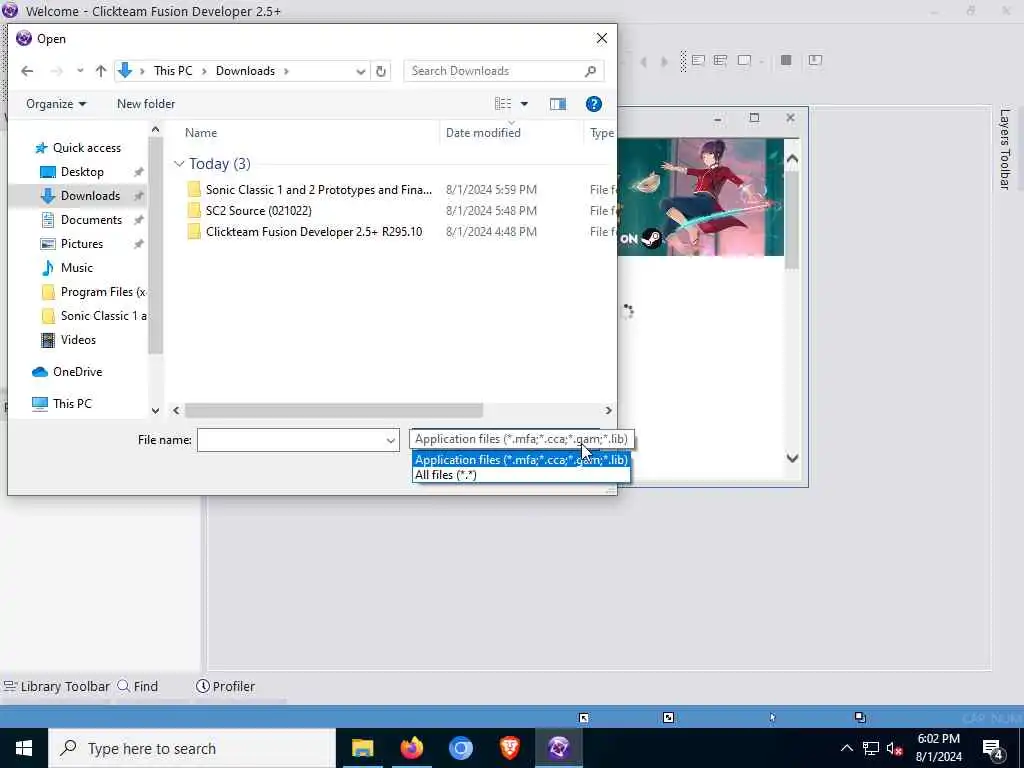Sort by the Name column header

pos(200,133)
